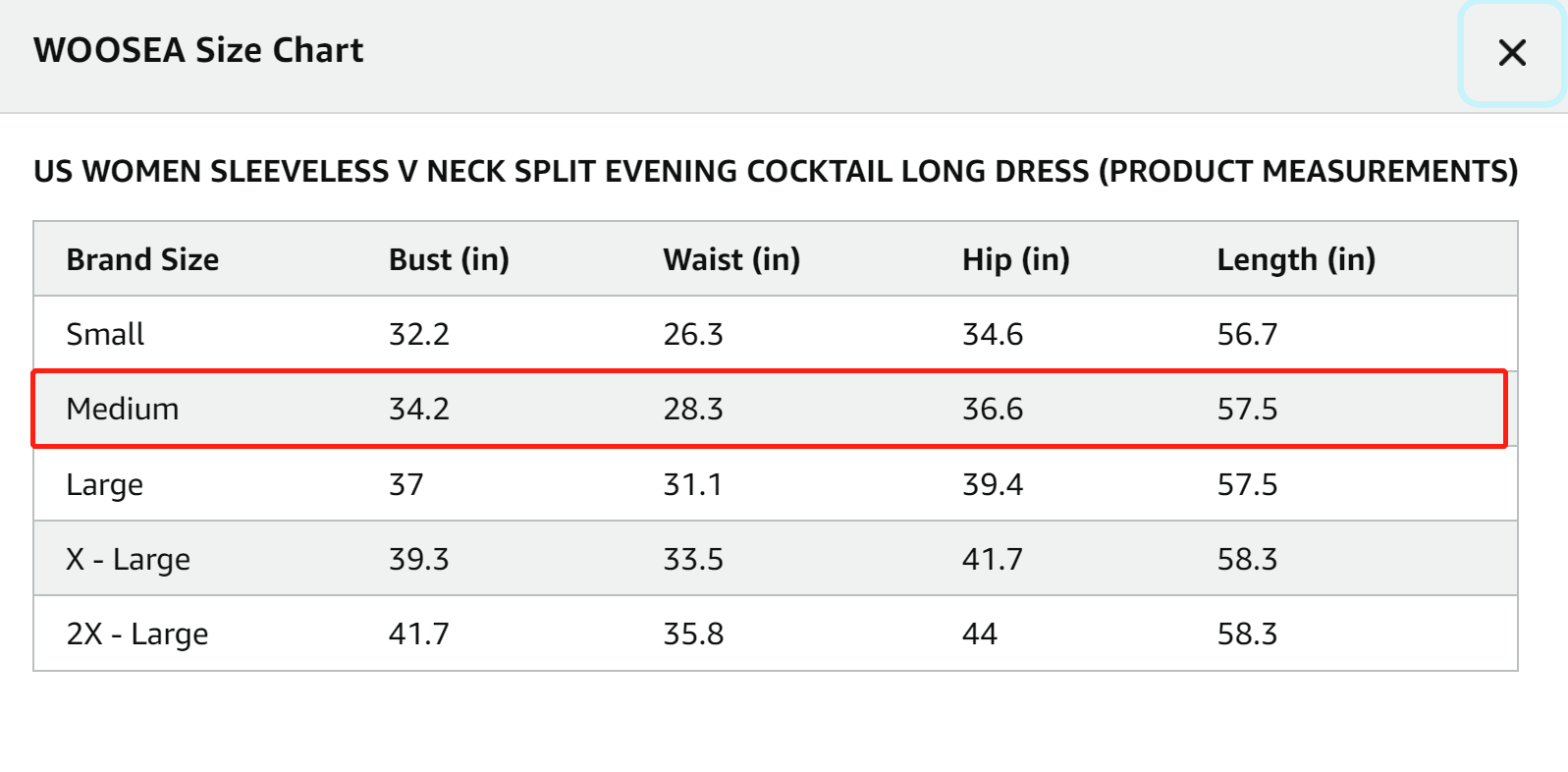Image resolution: width=1568 pixels, height=772 pixels.
Task: Select the Small size row label
Action: [105, 334]
